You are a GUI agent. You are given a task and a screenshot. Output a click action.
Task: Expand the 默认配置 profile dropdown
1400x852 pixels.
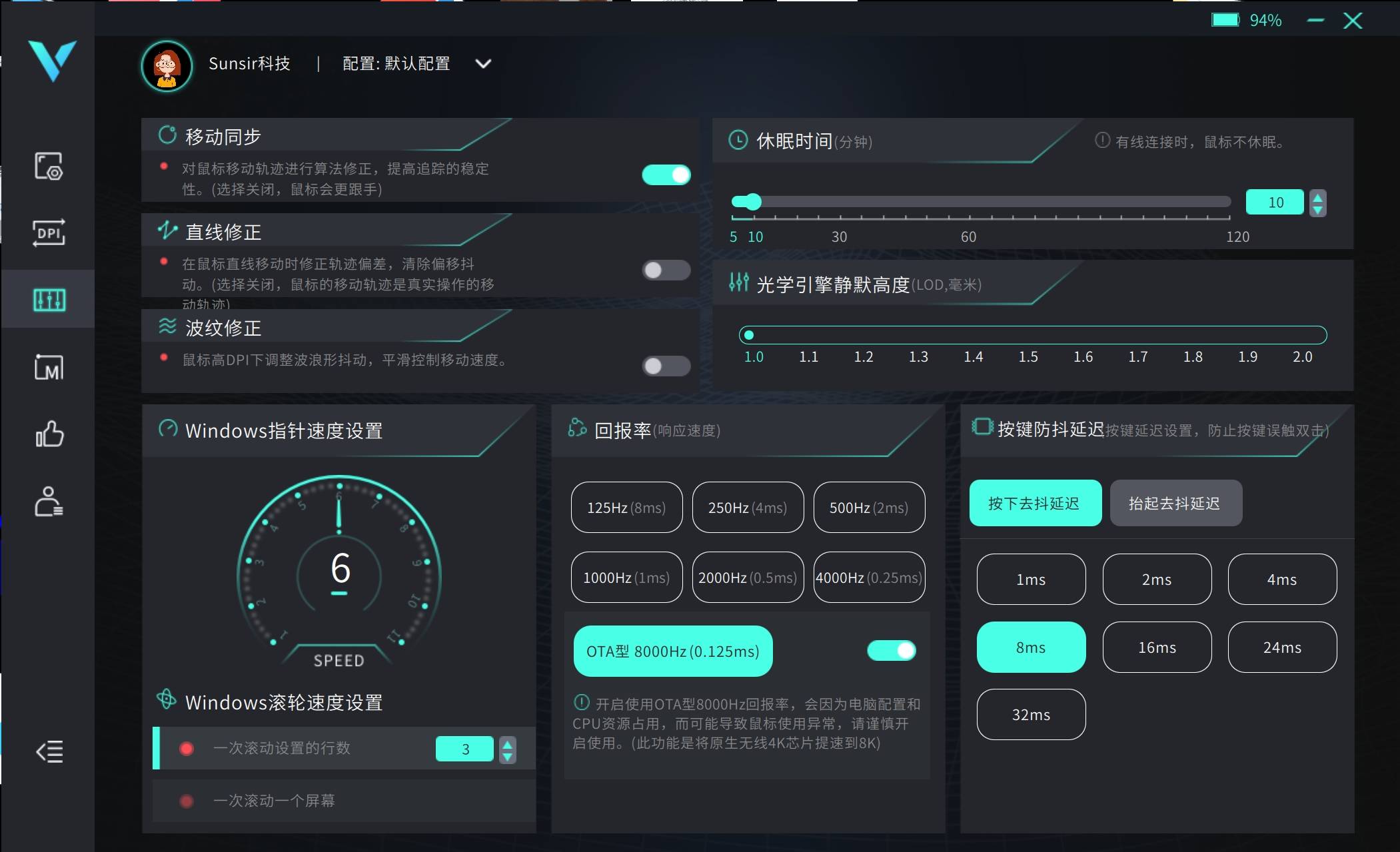[483, 64]
